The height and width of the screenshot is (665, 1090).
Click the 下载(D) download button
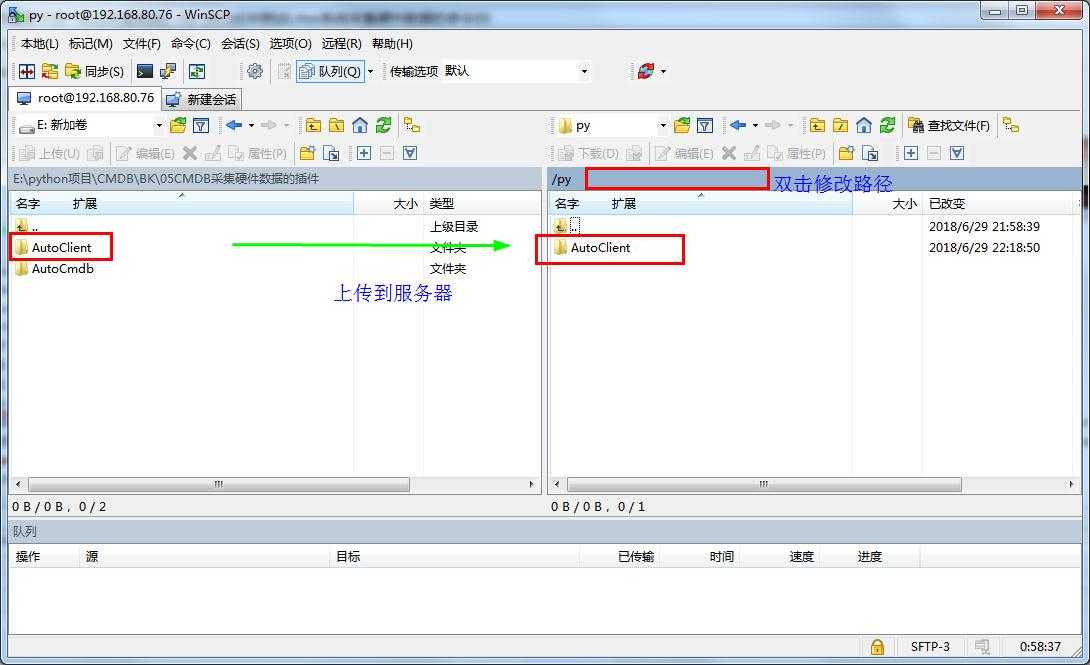[x=589, y=153]
